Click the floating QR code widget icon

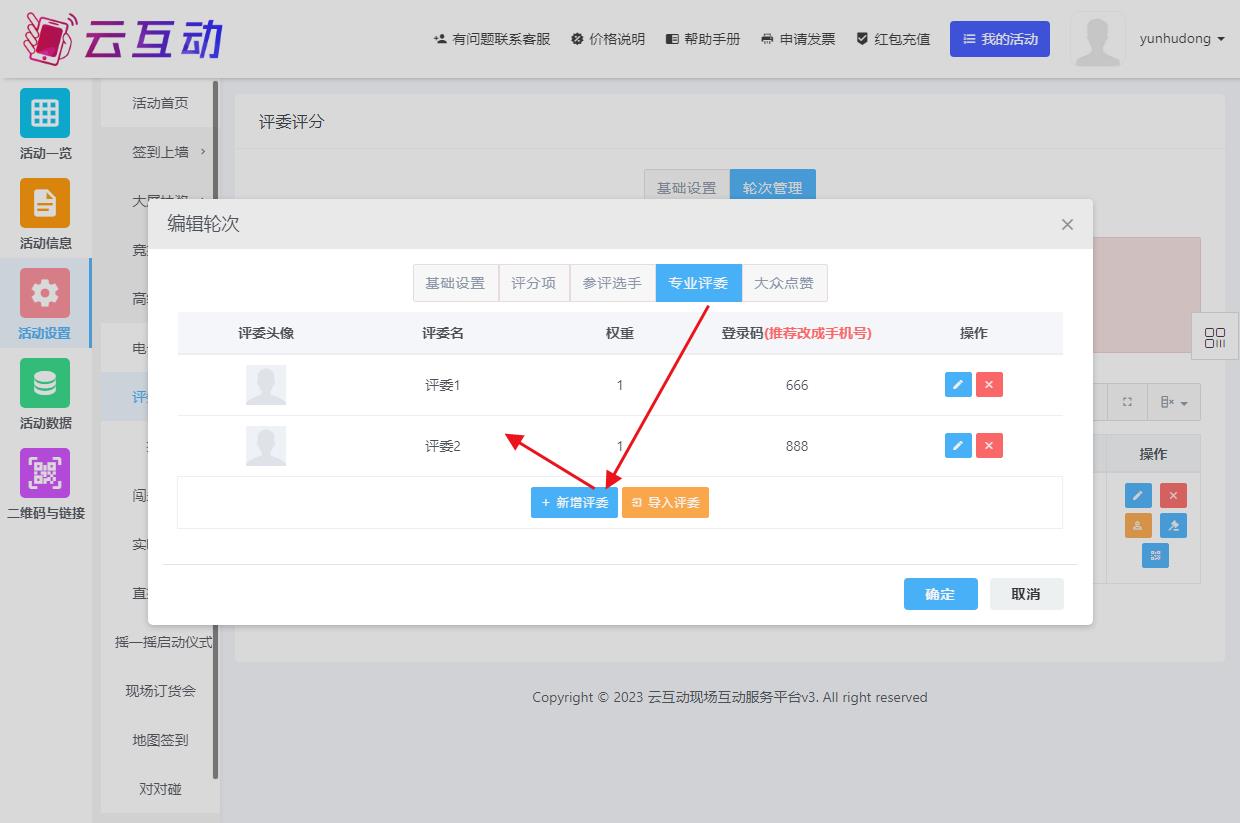click(1215, 338)
